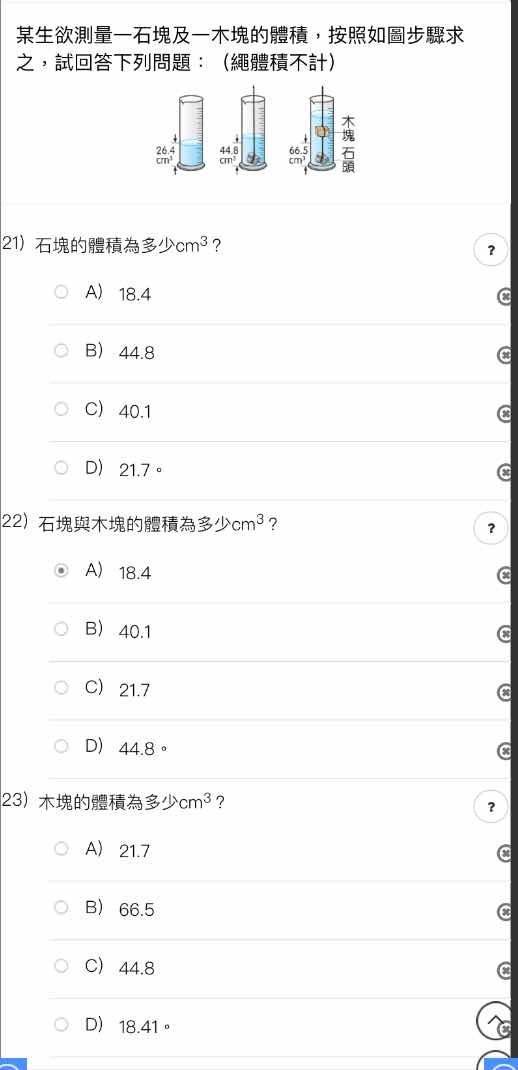The height and width of the screenshot is (1070, 518).
Task: Open the help icon for question 21
Action: pos(491,250)
